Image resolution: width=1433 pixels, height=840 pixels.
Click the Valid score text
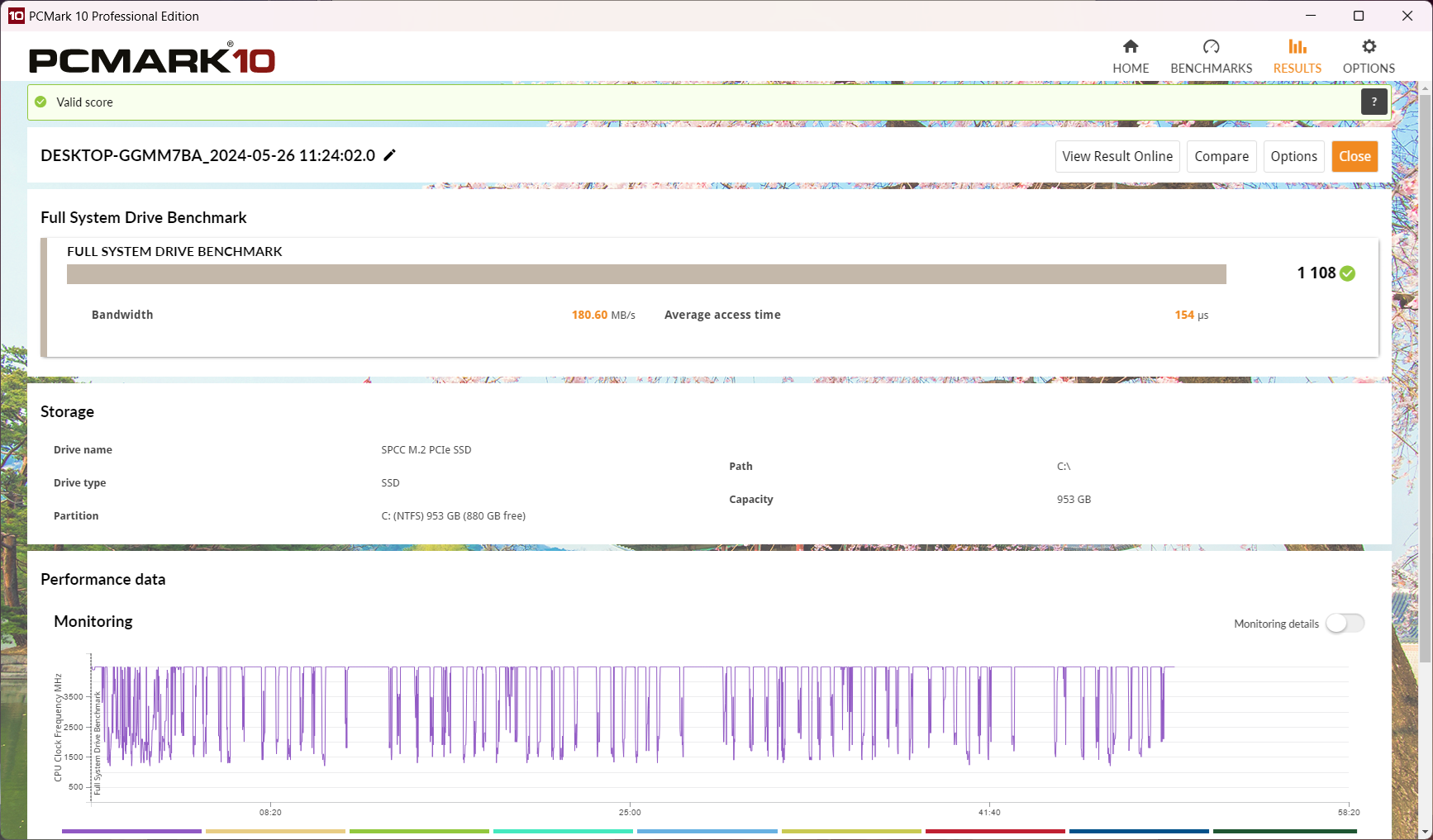(85, 102)
